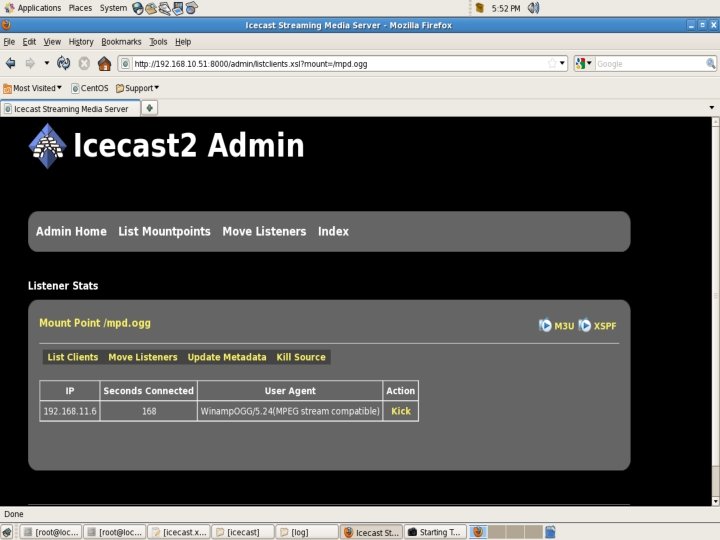Image resolution: width=720 pixels, height=540 pixels.
Task: Open the Help menu
Action: 183,42
